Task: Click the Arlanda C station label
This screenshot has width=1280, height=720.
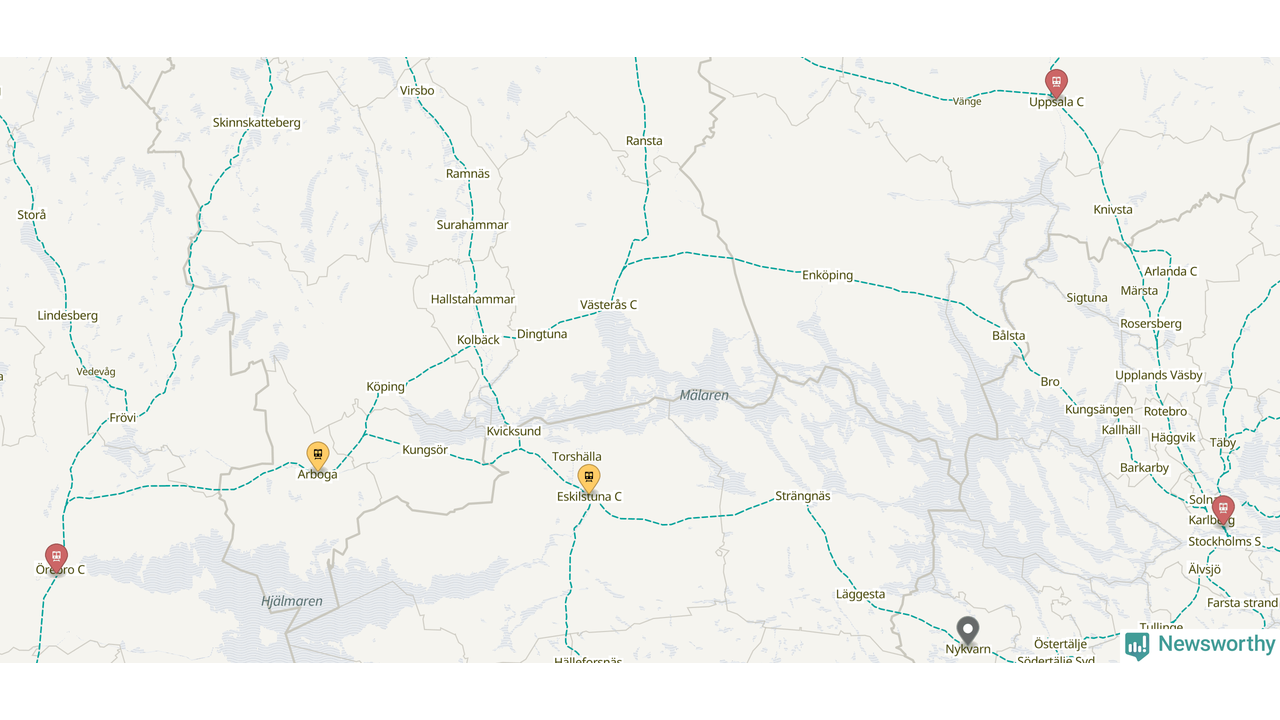Action: coord(1171,272)
